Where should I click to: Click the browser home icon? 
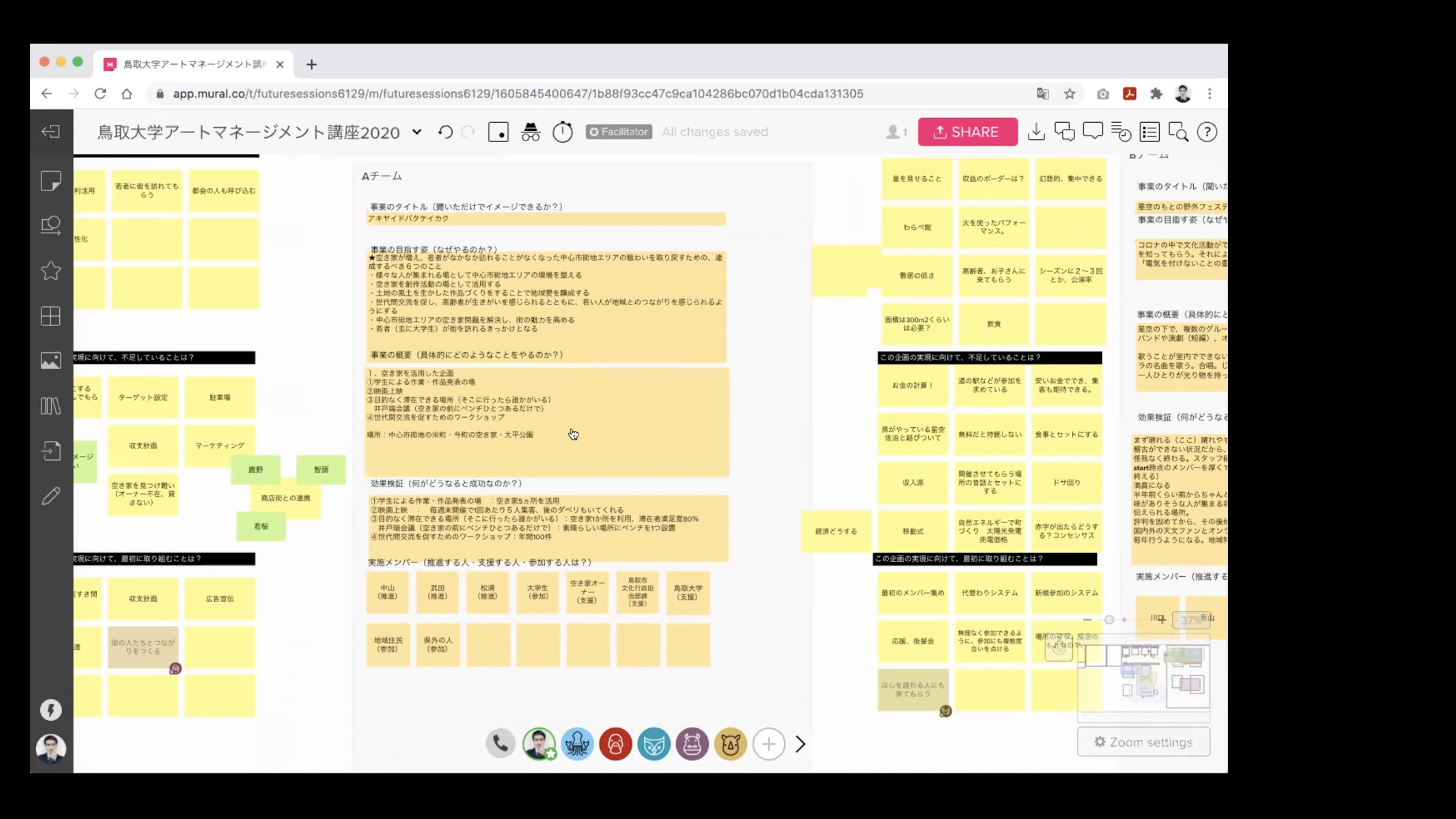click(x=127, y=94)
